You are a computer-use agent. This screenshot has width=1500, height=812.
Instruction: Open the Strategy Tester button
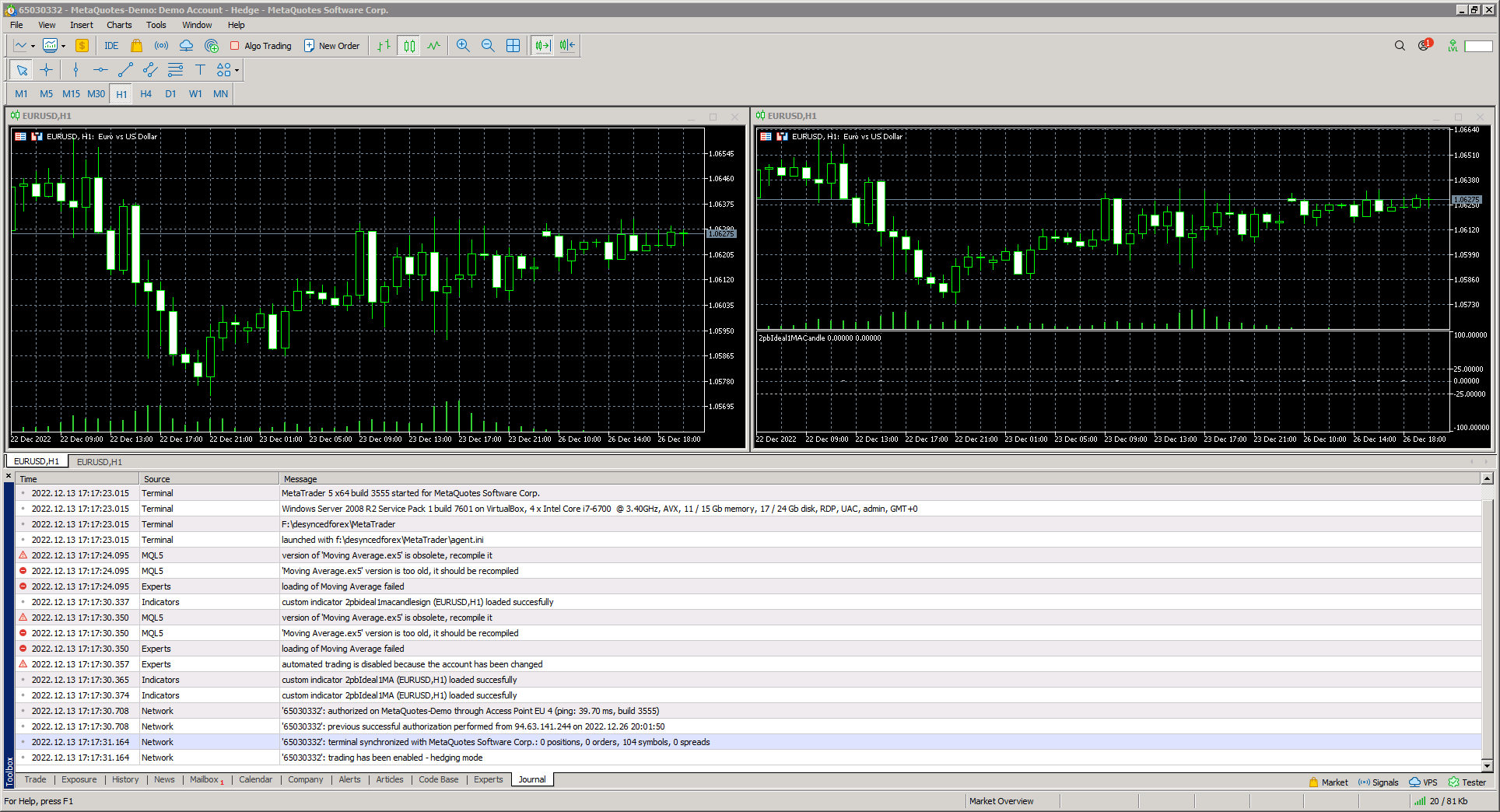tap(1467, 782)
